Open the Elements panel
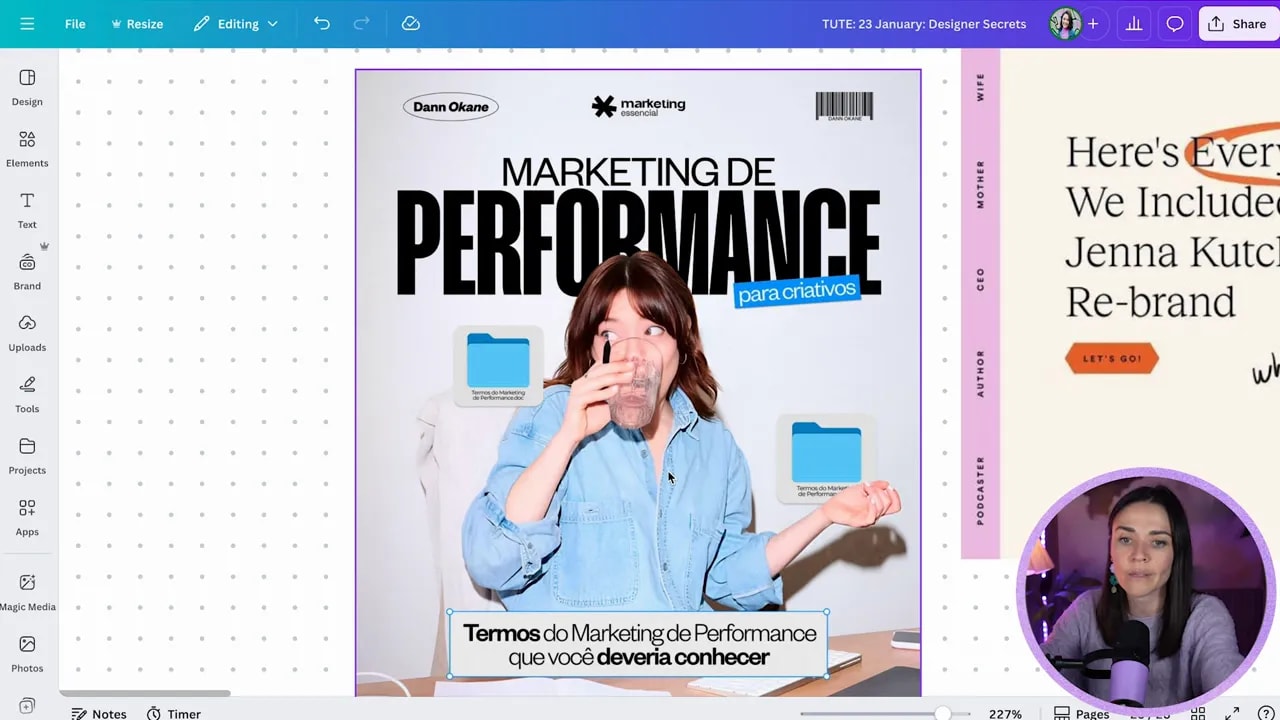This screenshot has width=1280, height=720. click(x=26, y=150)
